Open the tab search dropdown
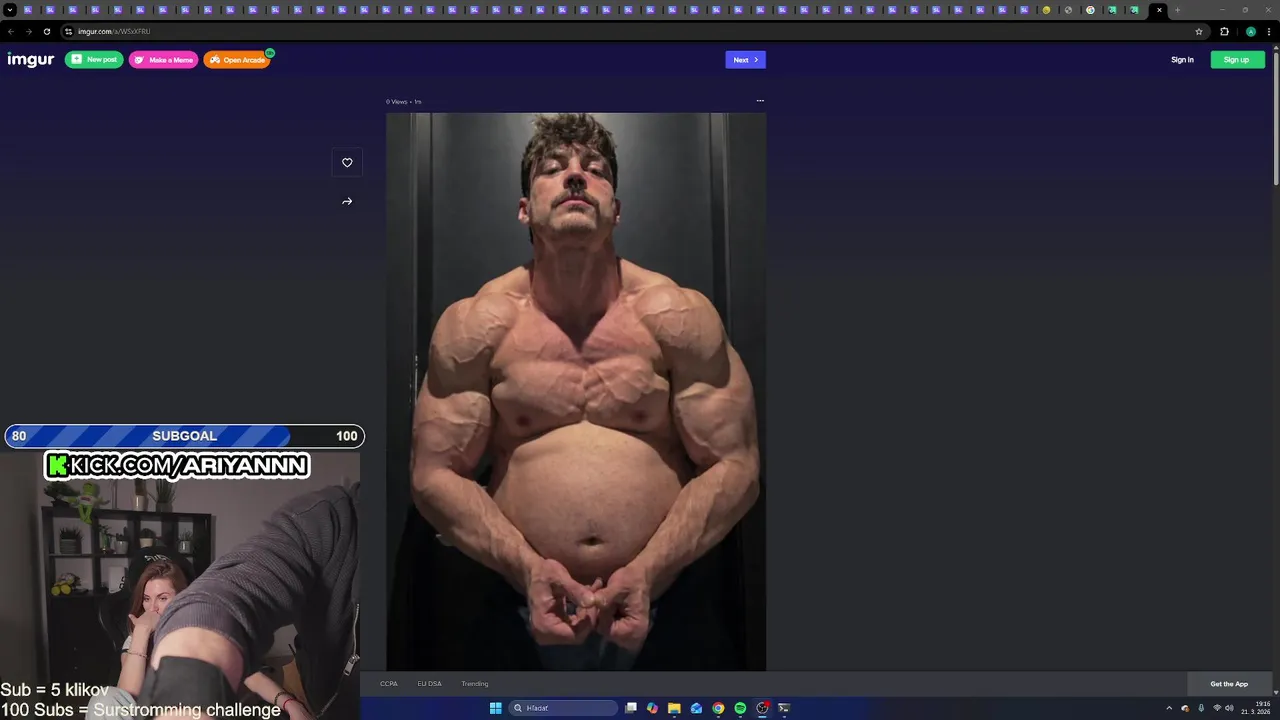 click(8, 10)
